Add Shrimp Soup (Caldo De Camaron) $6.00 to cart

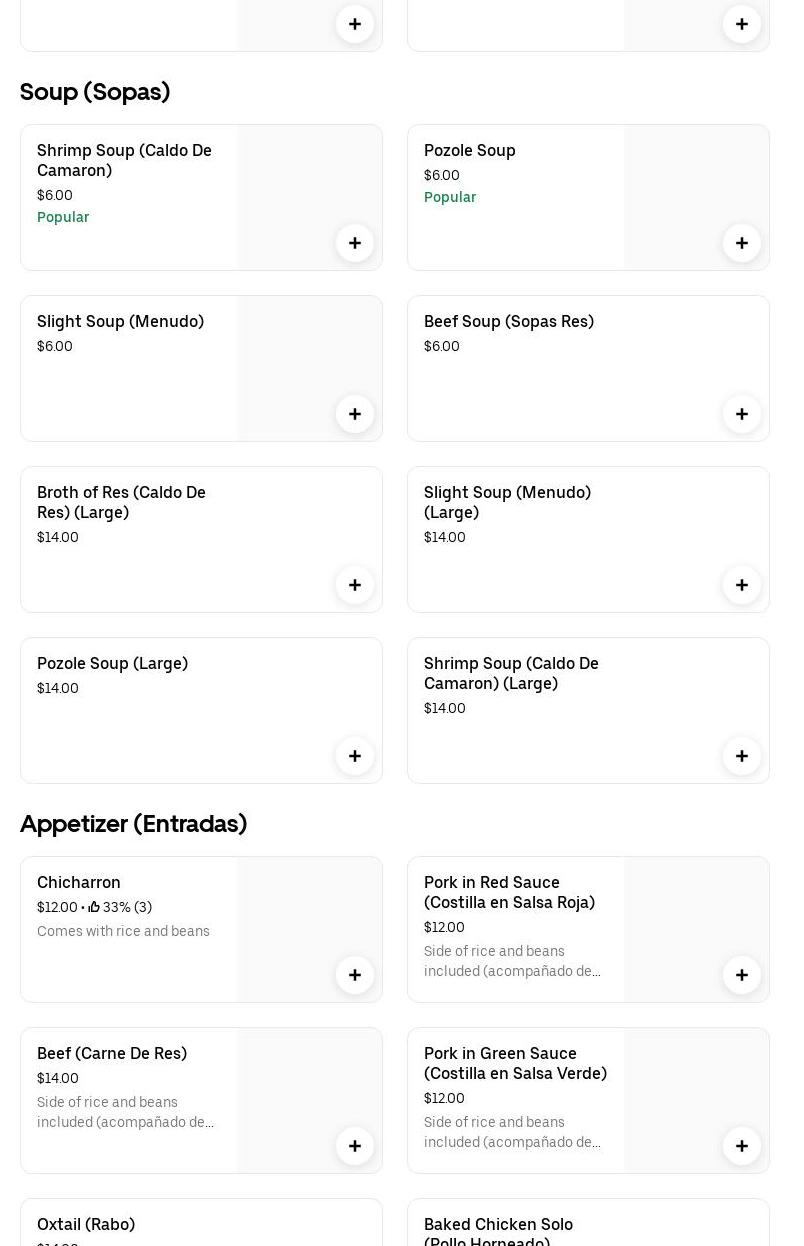click(x=355, y=243)
